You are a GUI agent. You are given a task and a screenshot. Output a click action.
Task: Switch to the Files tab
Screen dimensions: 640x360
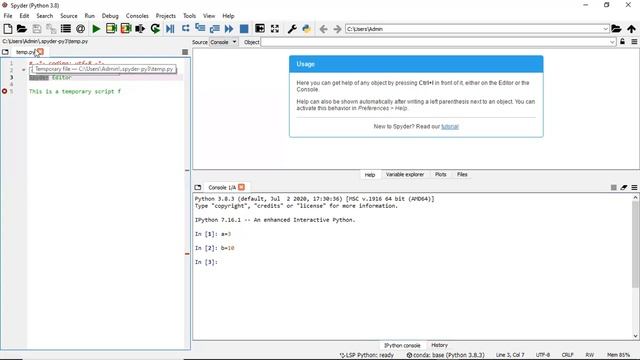[x=462, y=174]
